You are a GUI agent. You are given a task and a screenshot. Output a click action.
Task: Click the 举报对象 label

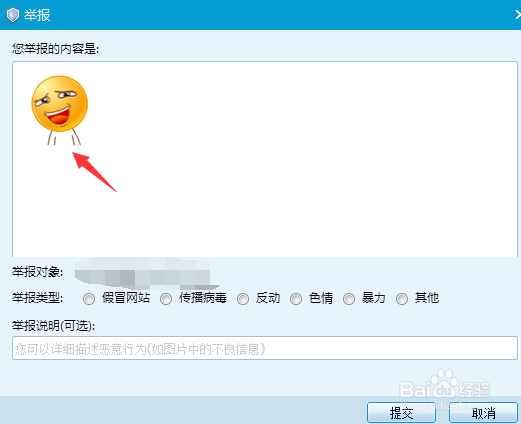37,272
